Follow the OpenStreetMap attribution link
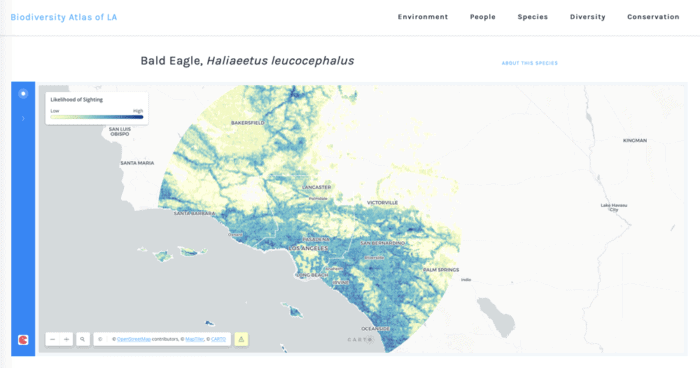This screenshot has height=368, width=700. (133, 339)
